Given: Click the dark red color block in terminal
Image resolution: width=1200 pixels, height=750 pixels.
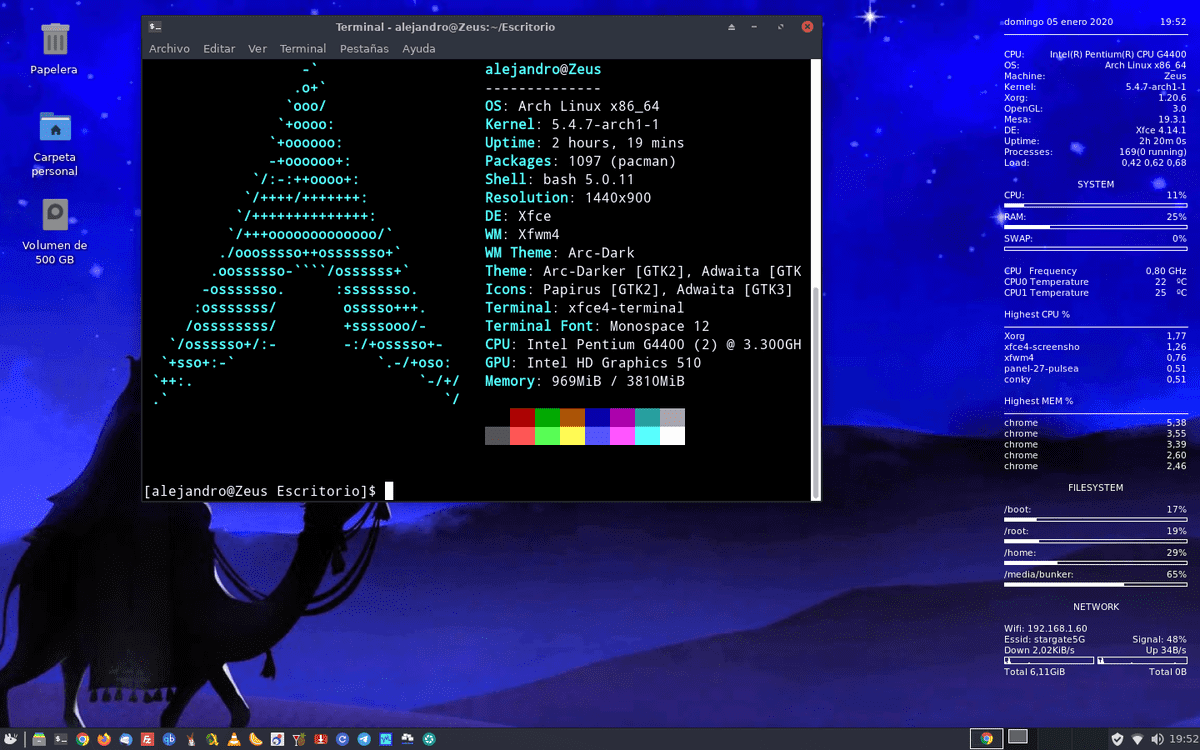Looking at the screenshot, I should pyautogui.click(x=522, y=417).
